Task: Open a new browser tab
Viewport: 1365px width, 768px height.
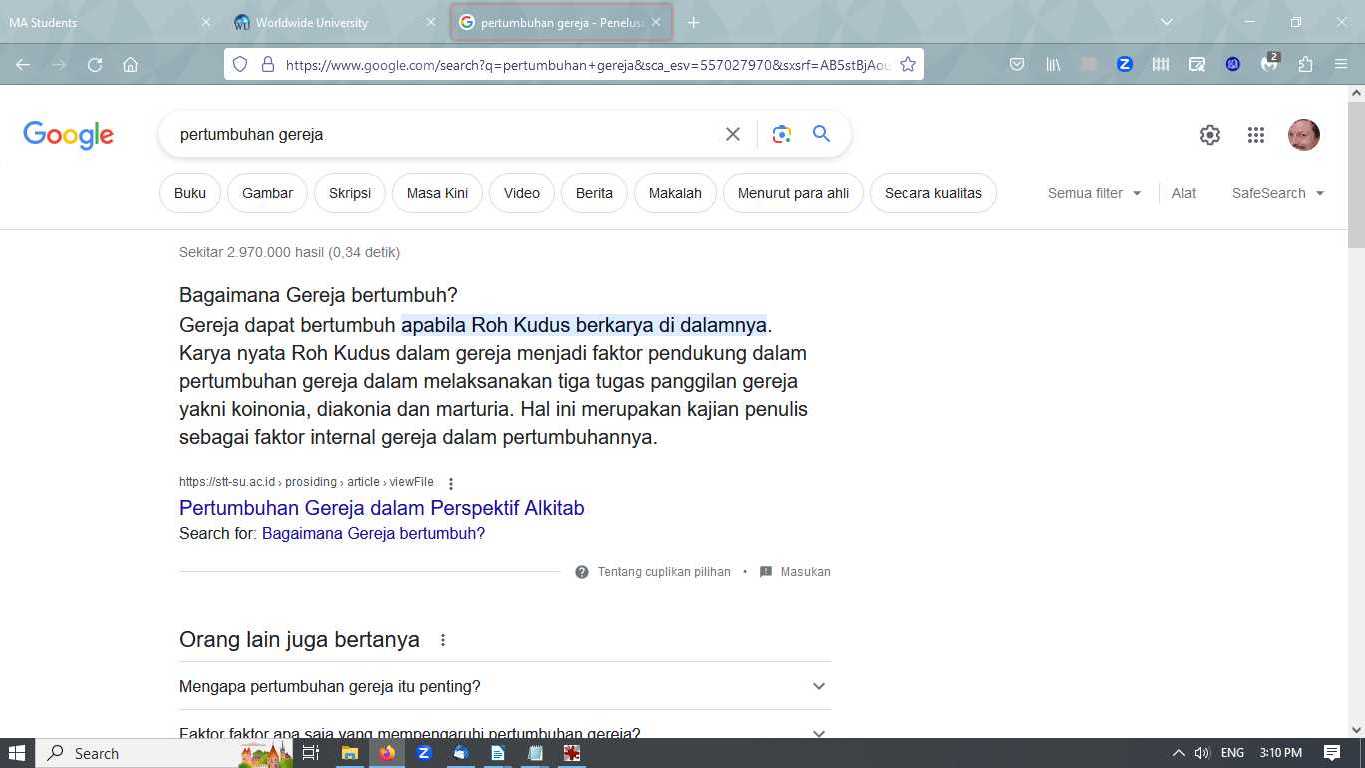Action: click(693, 22)
